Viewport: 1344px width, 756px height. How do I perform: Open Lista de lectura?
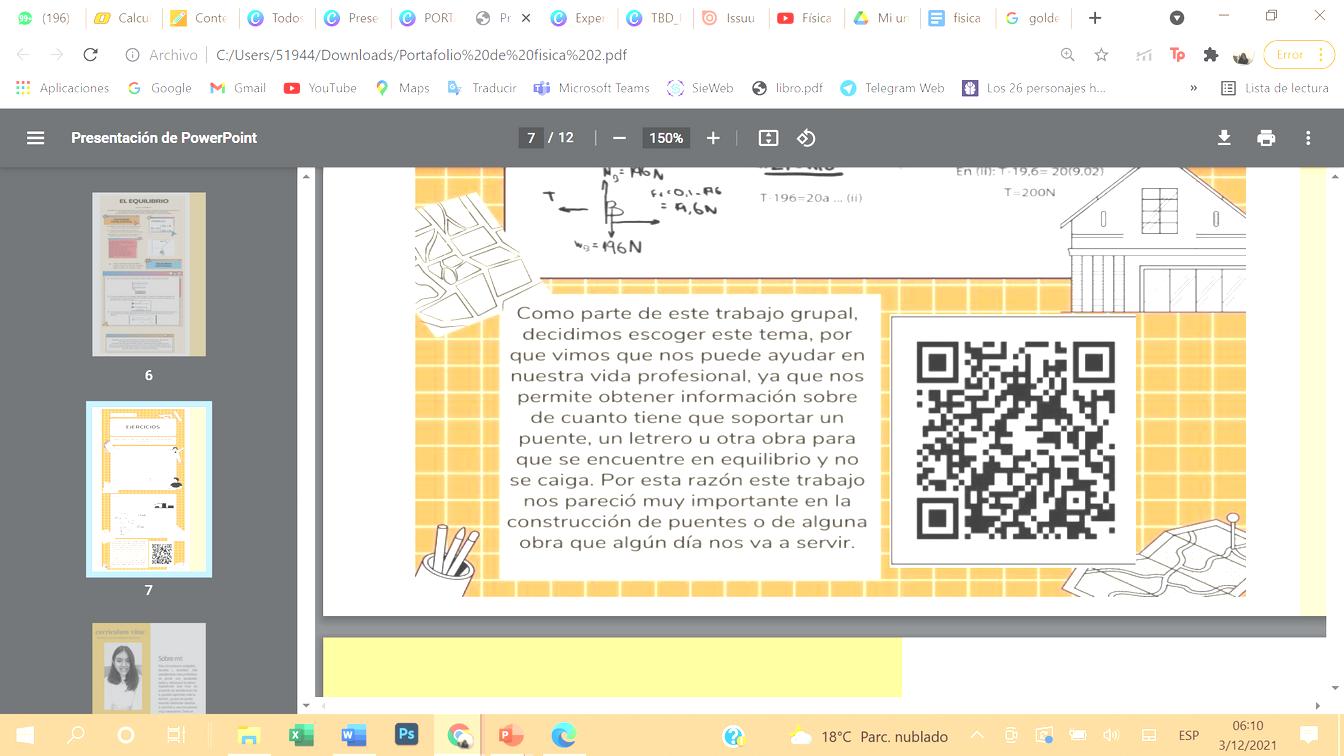1275,88
